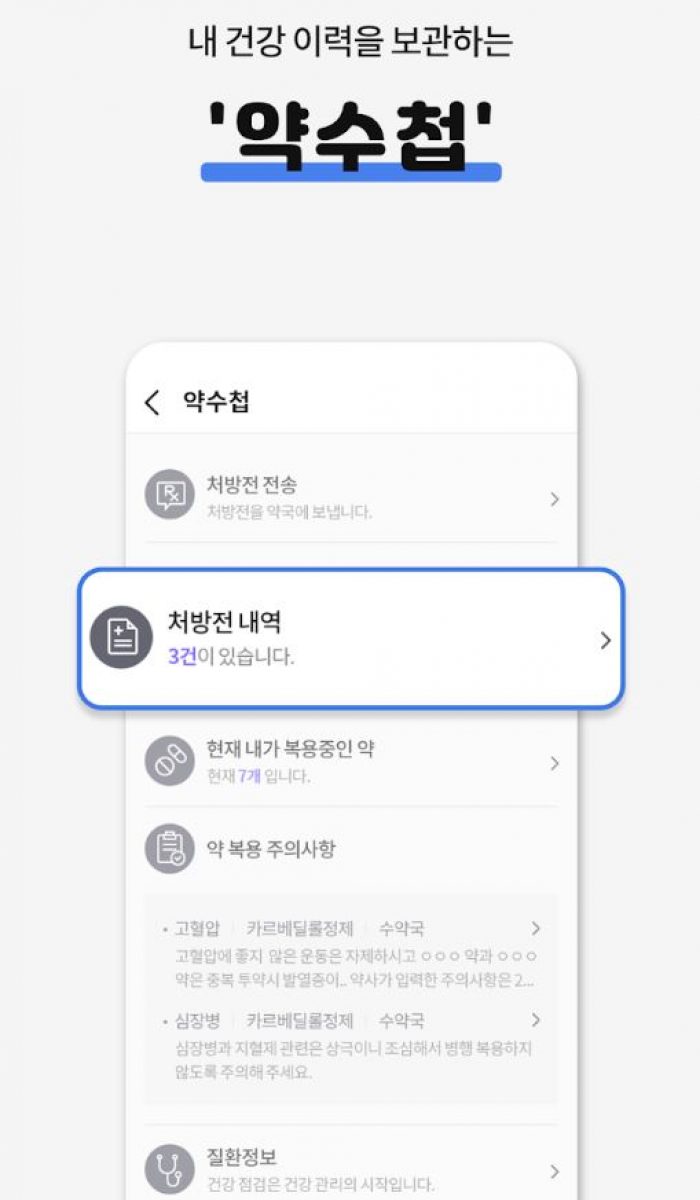This screenshot has width=700, height=1200.
Task: Tap 카르베딜롤정제 in the 고혈압 entry
Action: [300, 929]
